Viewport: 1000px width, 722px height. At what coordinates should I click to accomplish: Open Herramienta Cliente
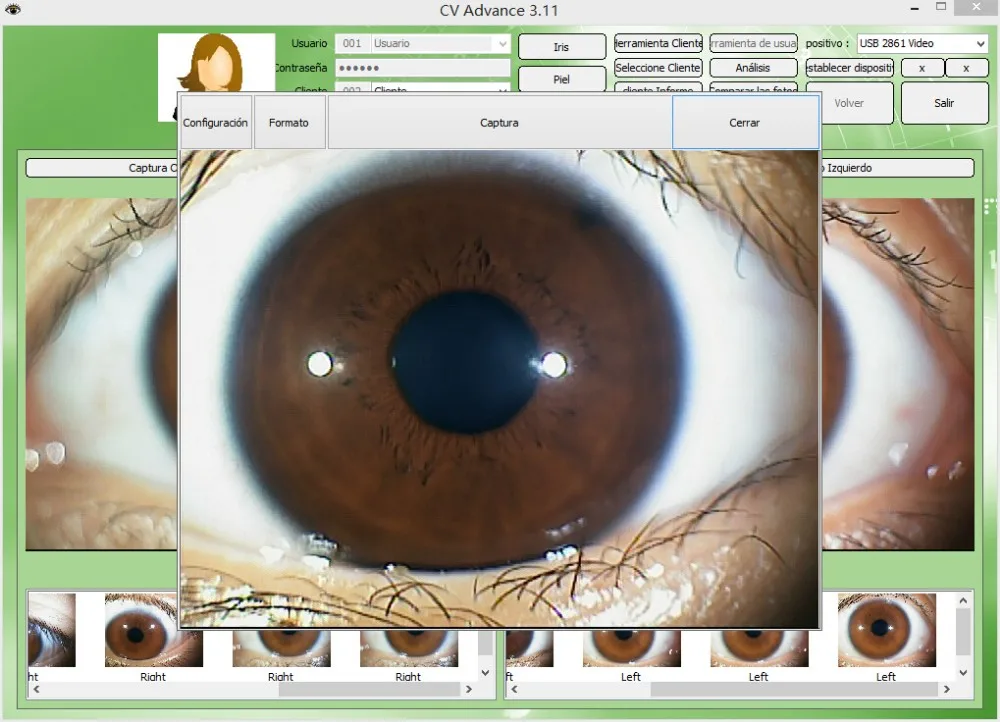click(x=658, y=44)
